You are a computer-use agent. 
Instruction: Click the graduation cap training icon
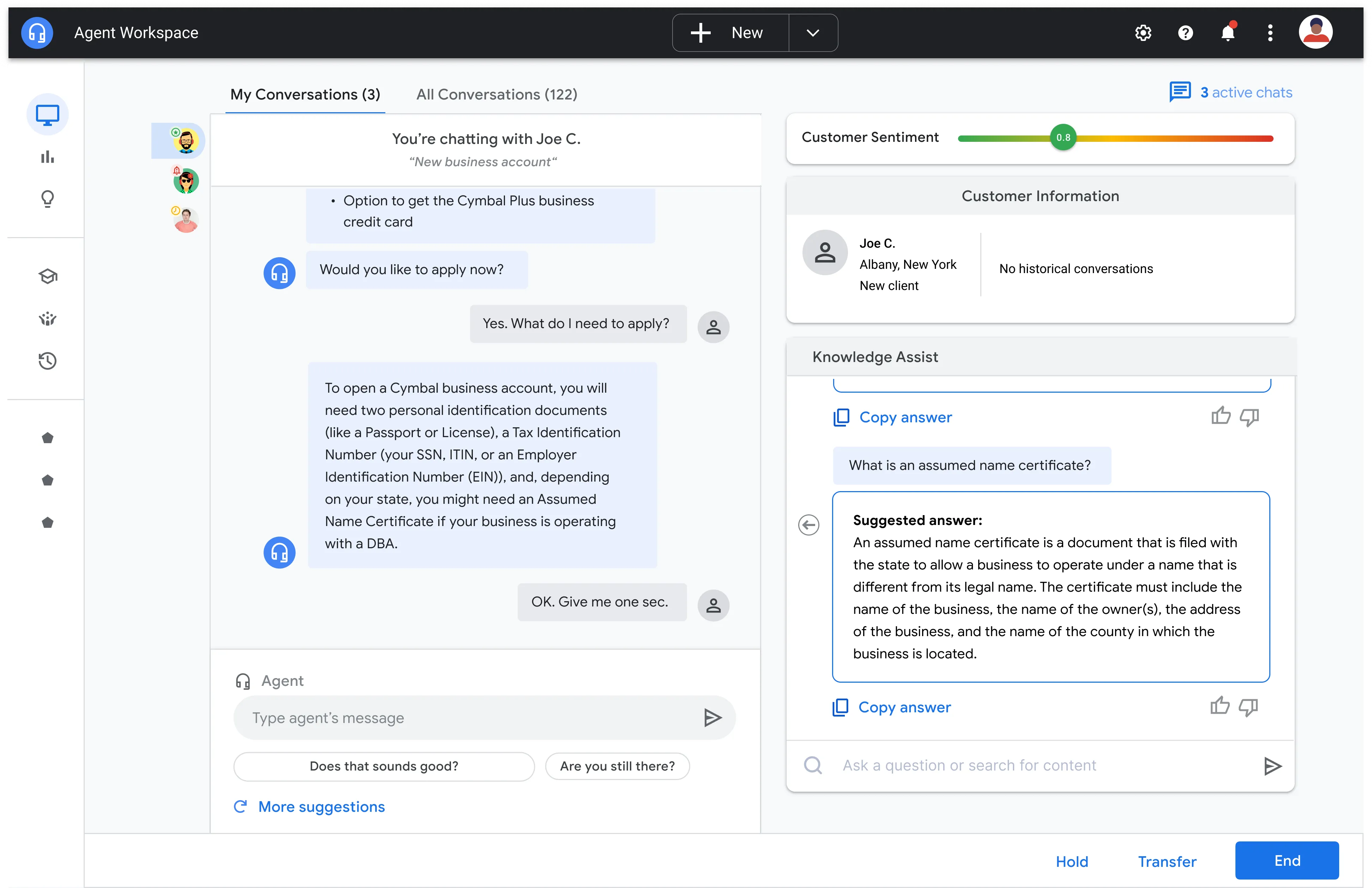click(x=47, y=276)
